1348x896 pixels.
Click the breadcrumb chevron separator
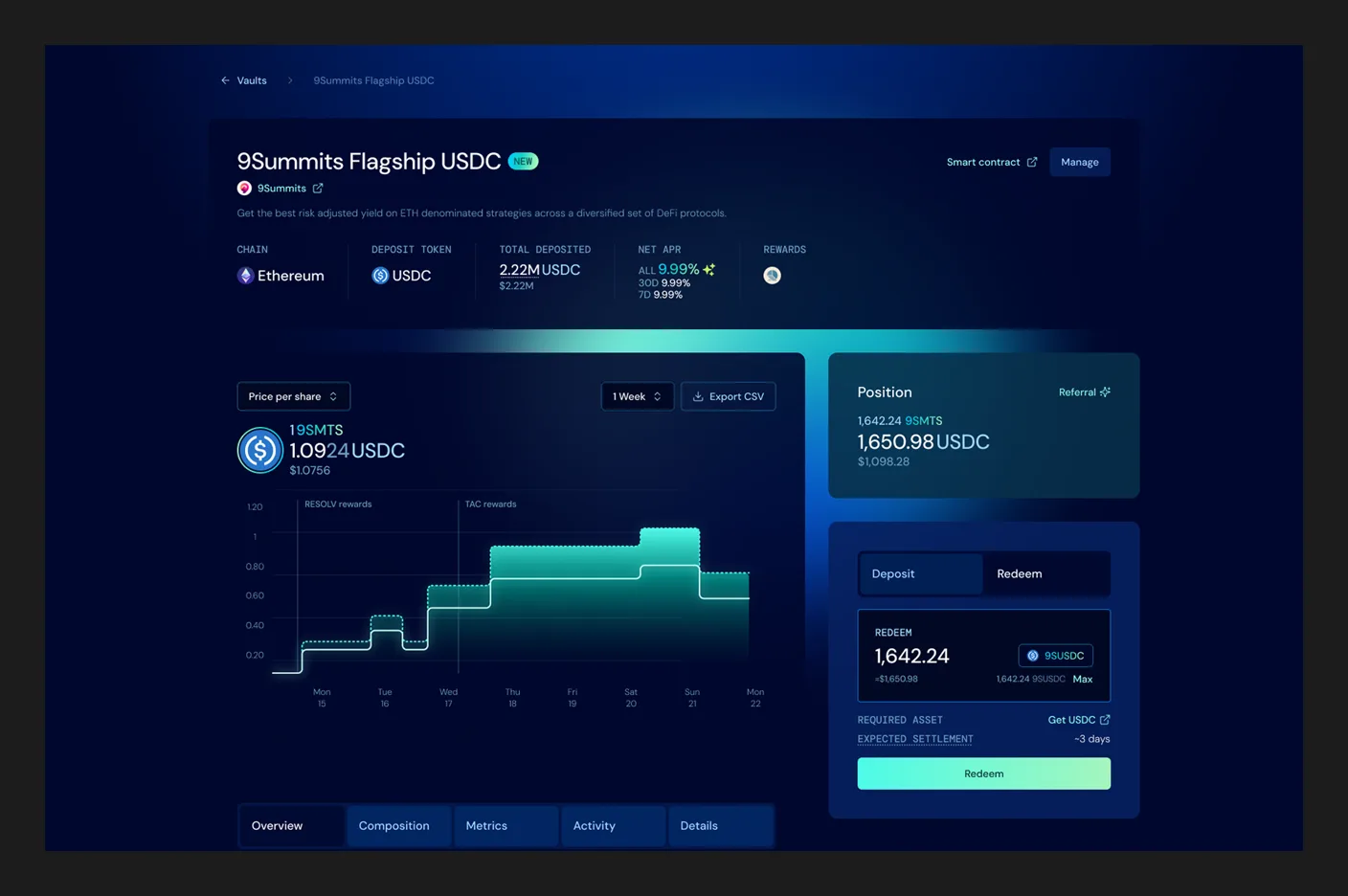coord(290,80)
